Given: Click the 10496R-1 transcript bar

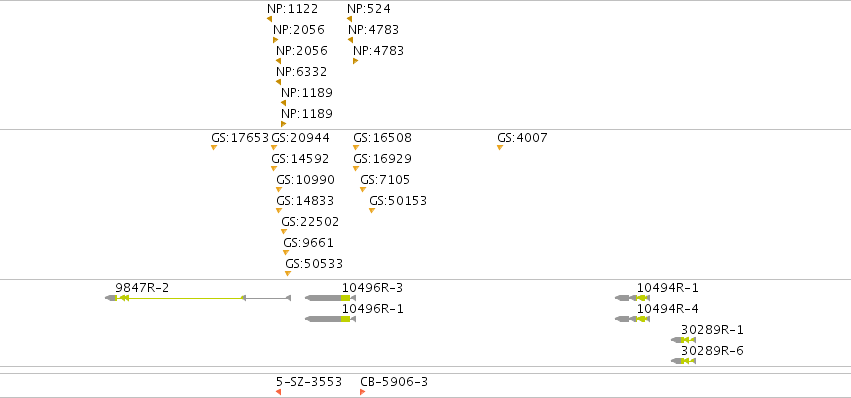Looking at the screenshot, I should 331,319.
